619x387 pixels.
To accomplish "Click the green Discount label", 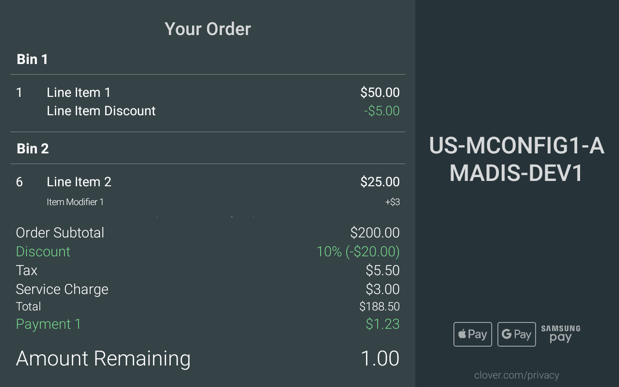I will coord(43,252).
